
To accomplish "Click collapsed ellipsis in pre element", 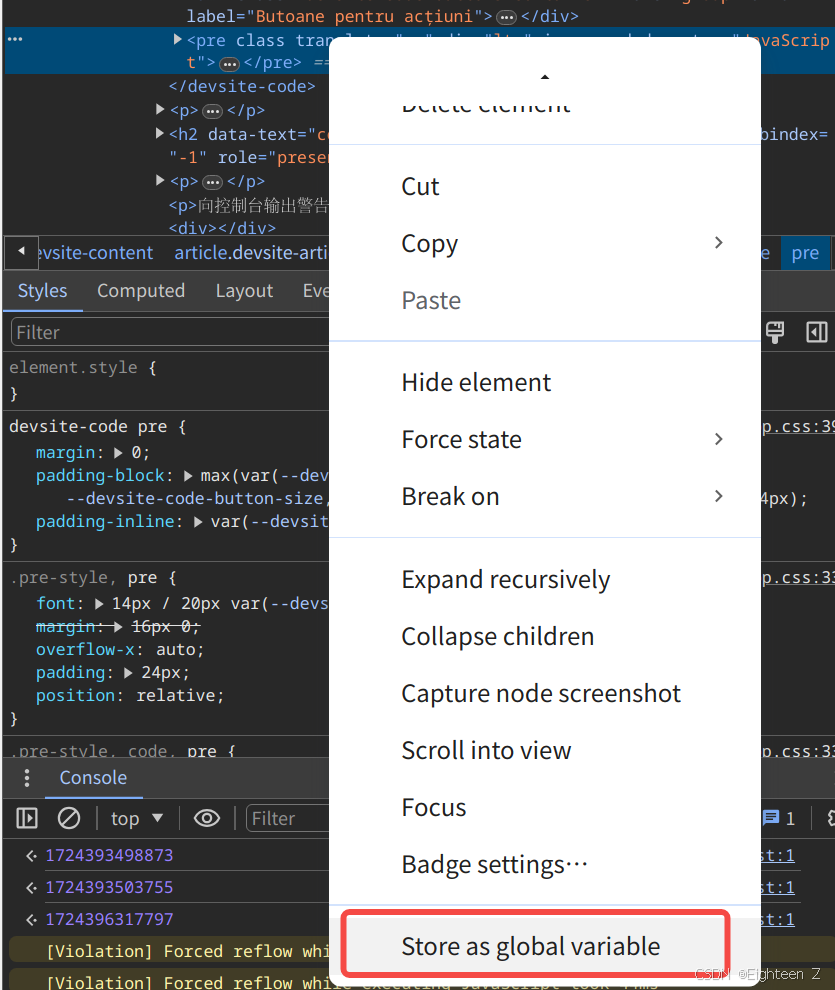I will coord(230,63).
